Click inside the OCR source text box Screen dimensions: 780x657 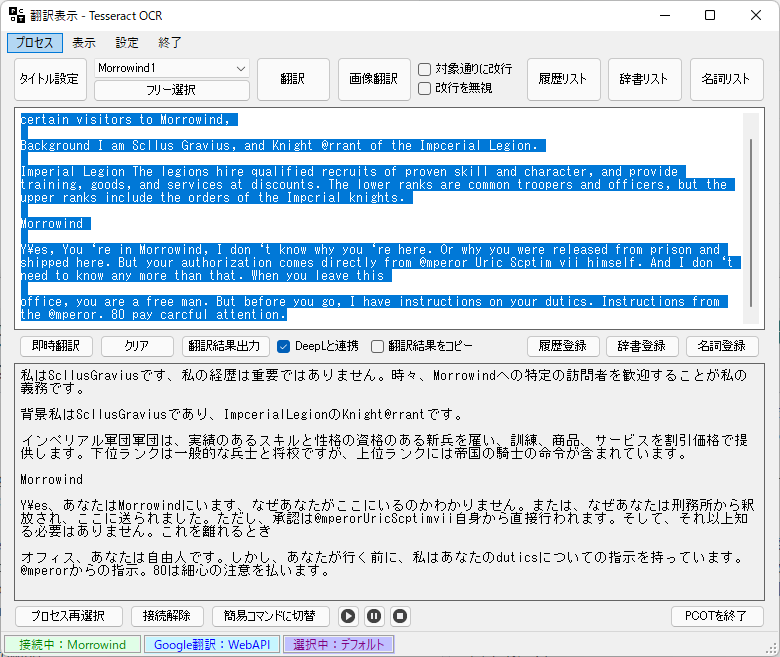[x=389, y=218]
